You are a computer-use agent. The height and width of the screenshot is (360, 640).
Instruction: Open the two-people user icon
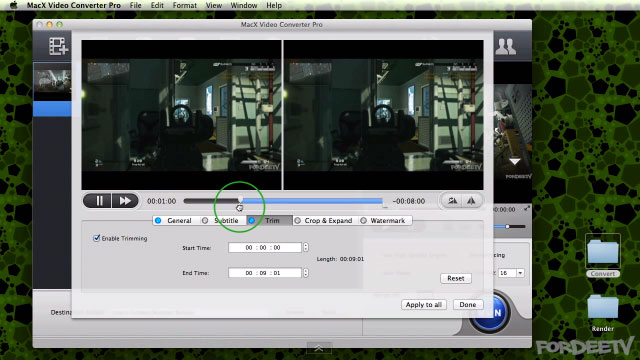click(x=505, y=47)
